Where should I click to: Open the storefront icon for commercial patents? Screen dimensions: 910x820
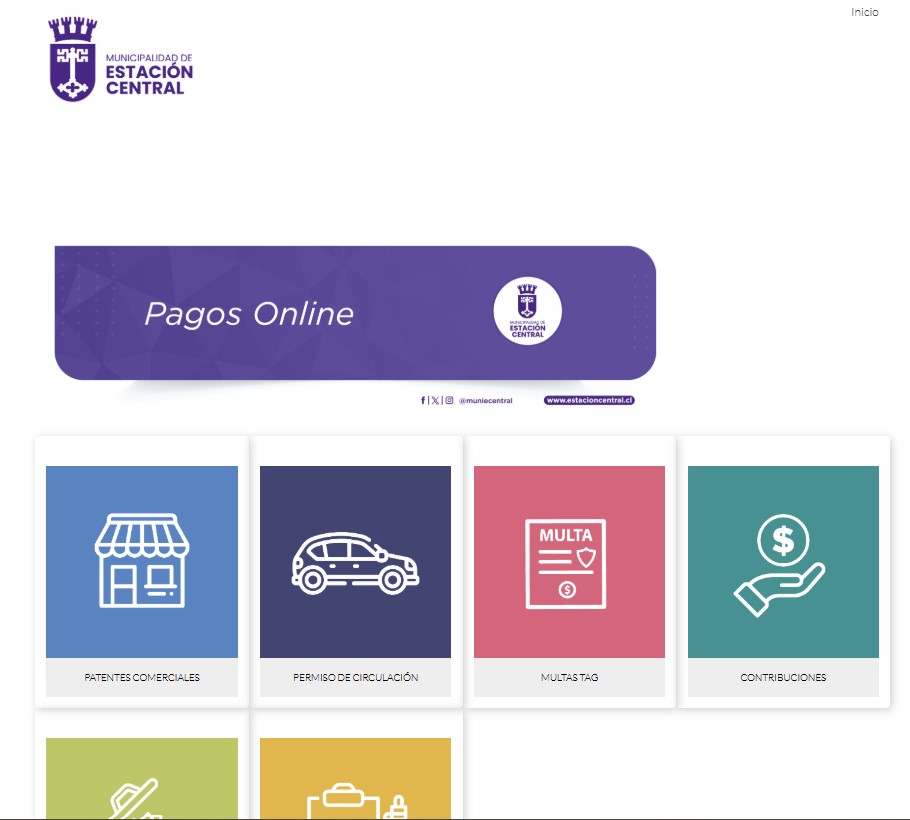tap(142, 561)
